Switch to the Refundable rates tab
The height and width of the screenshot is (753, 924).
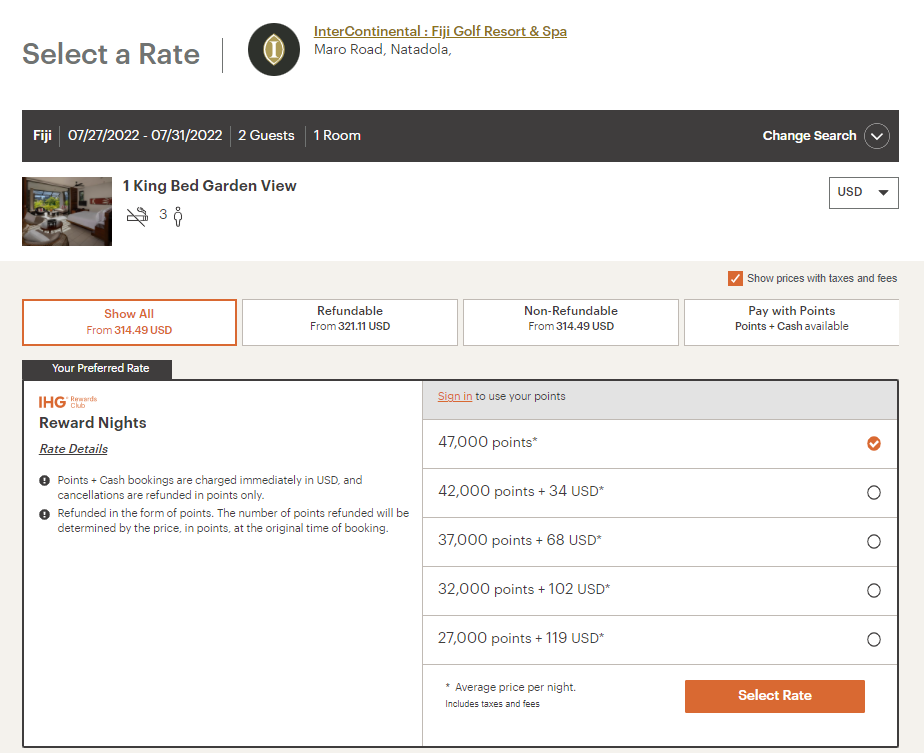(x=350, y=322)
